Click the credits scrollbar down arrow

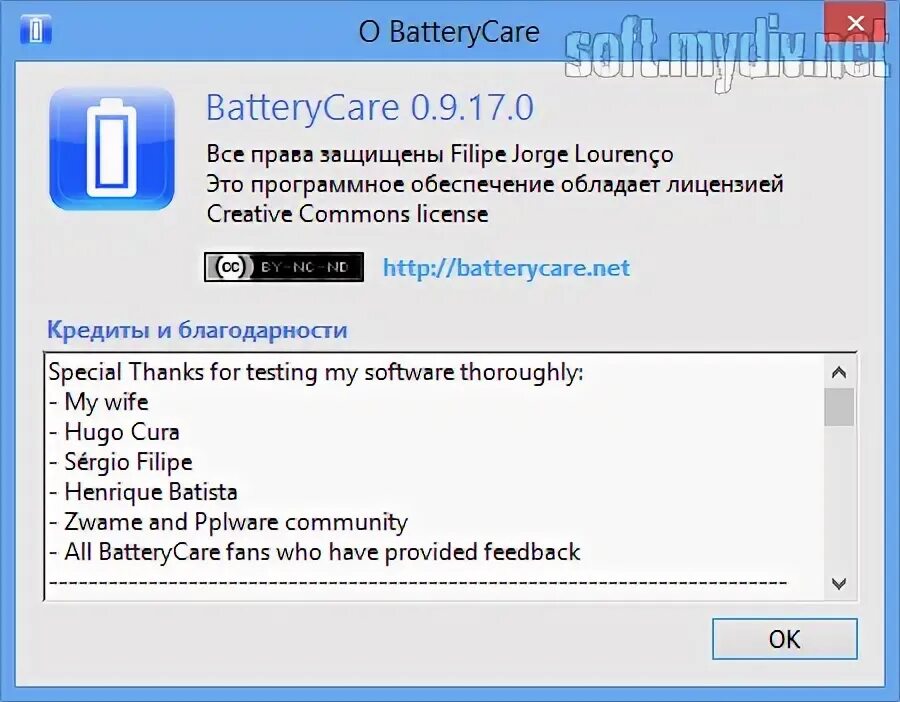pos(839,584)
